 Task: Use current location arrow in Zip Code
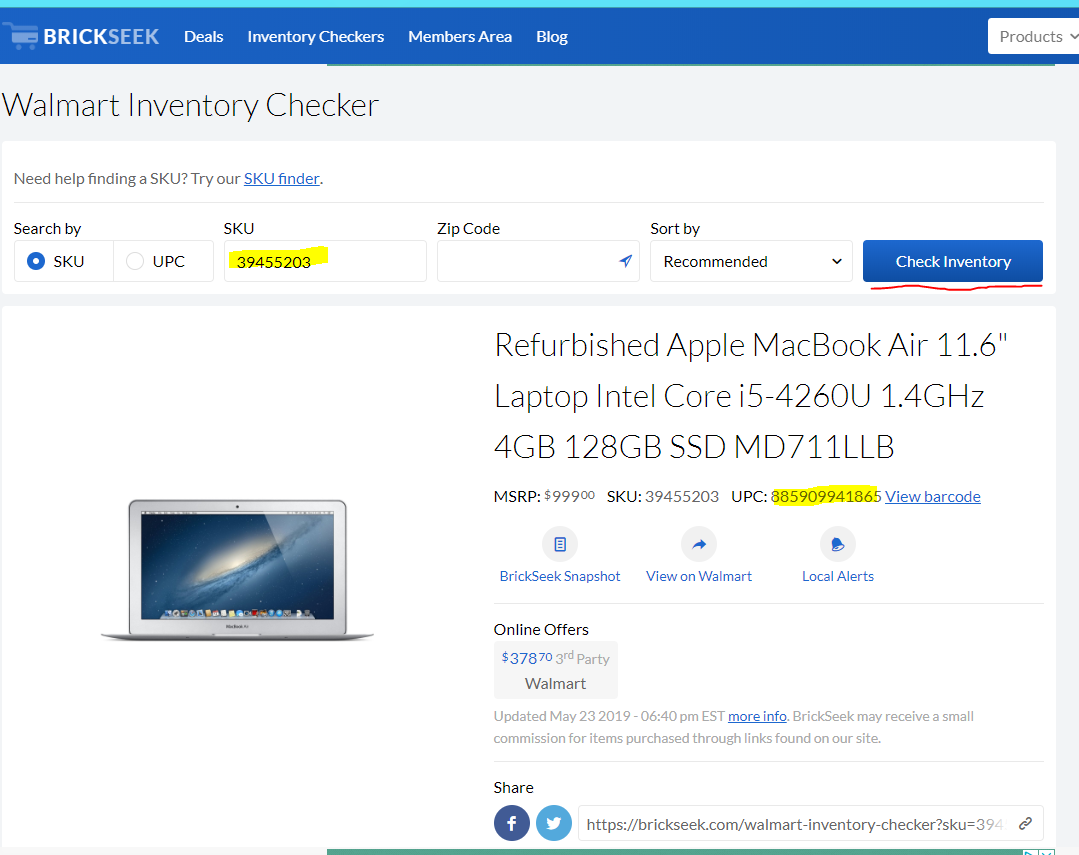625,261
